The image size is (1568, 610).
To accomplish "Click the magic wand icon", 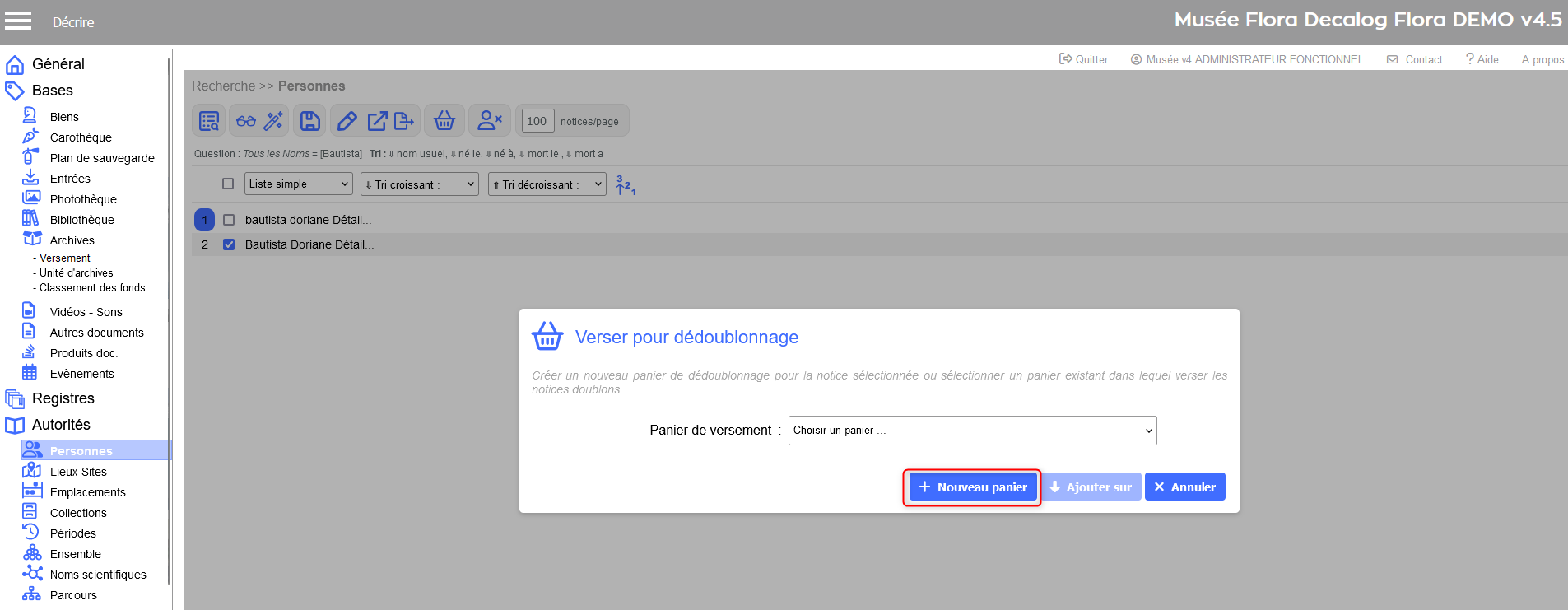I will click(273, 121).
